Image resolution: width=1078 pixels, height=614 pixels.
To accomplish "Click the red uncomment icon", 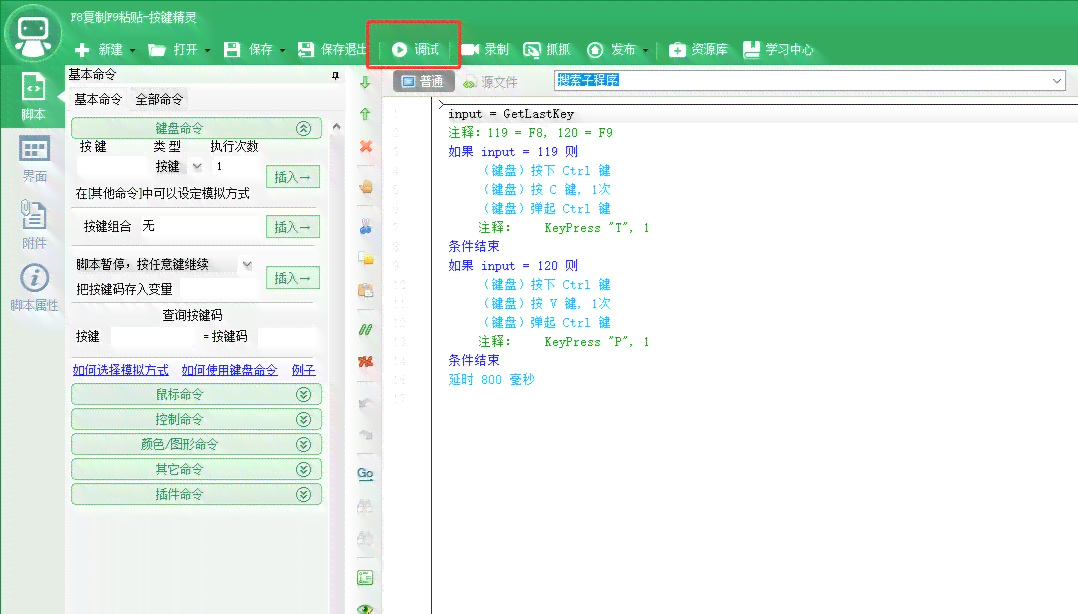I will pyautogui.click(x=366, y=362).
